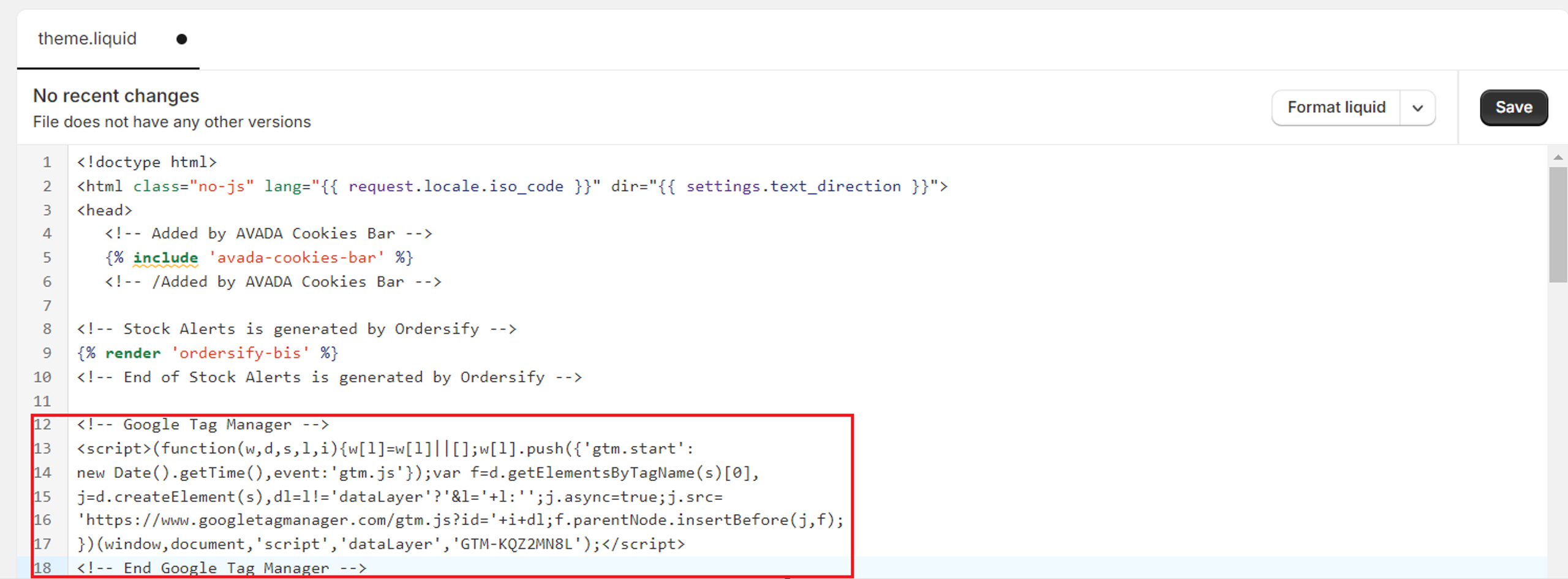Click line number 5 in the gutter

click(x=47, y=258)
